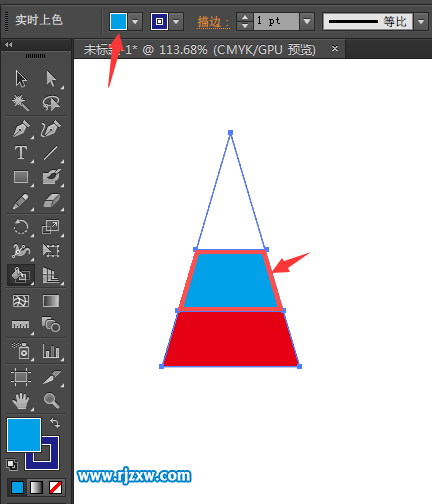432x504 pixels.
Task: Close the untitled document tab
Action: click(335, 49)
